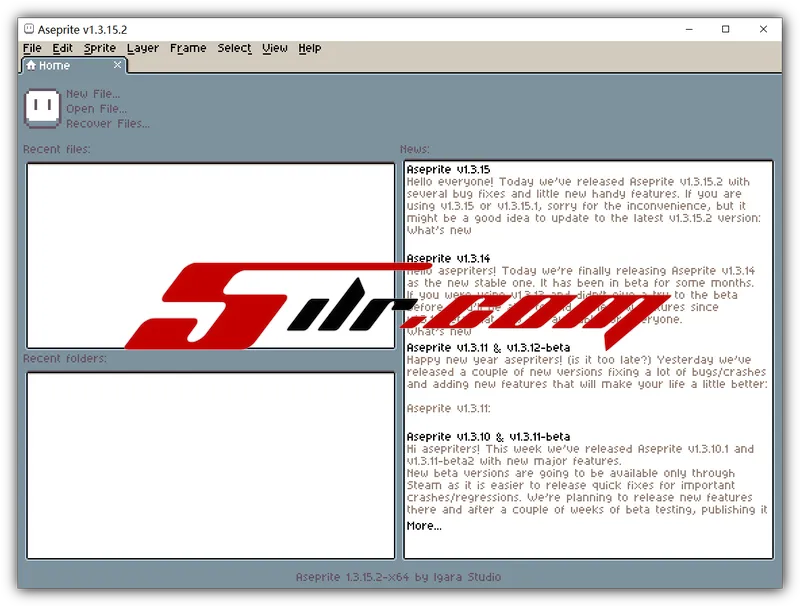Click the Aseprite face logo icon
Viewport: 800px width, 606px height.
click(42, 108)
